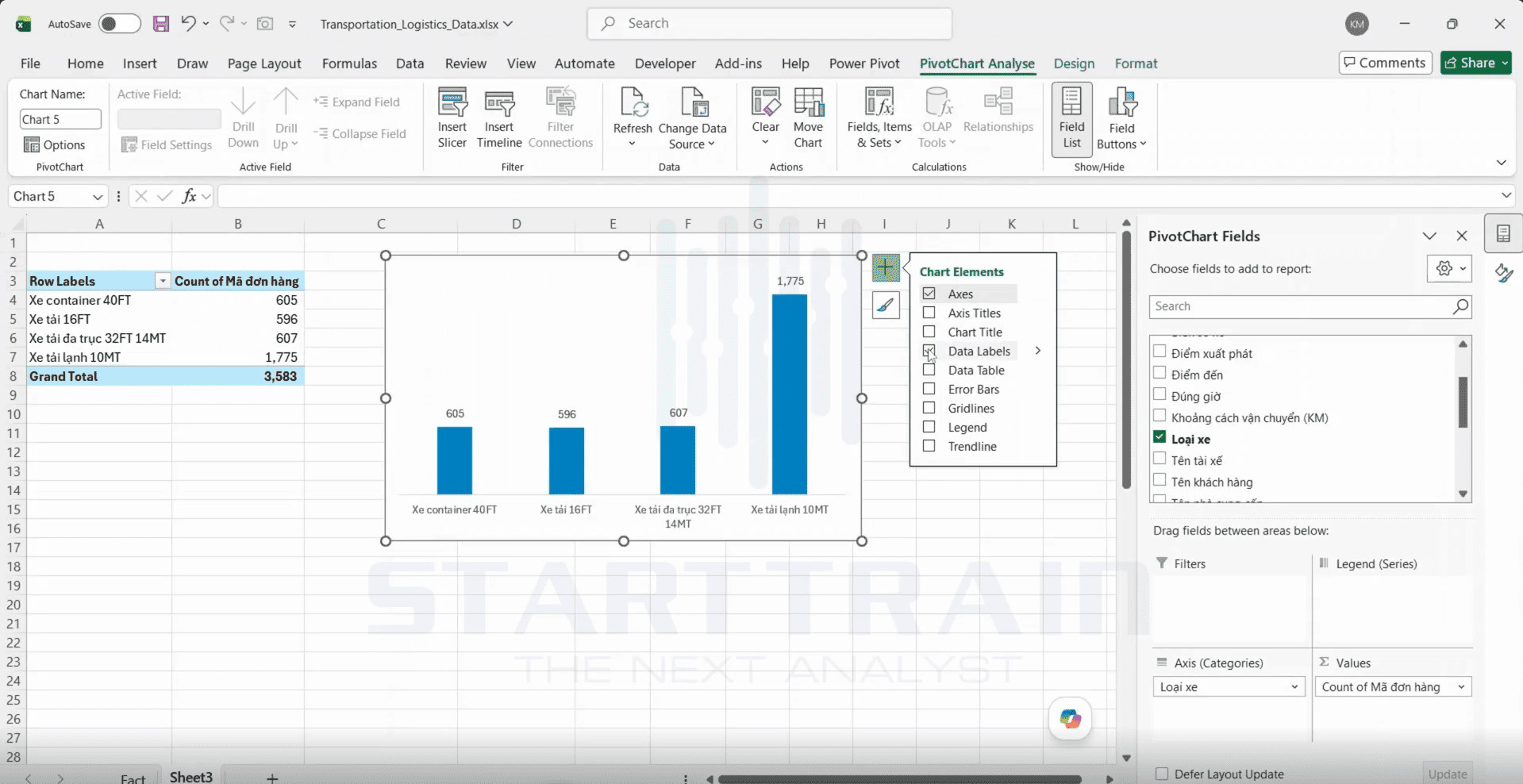Open the Row Labels filter dropdown
1523x784 pixels.
(162, 281)
